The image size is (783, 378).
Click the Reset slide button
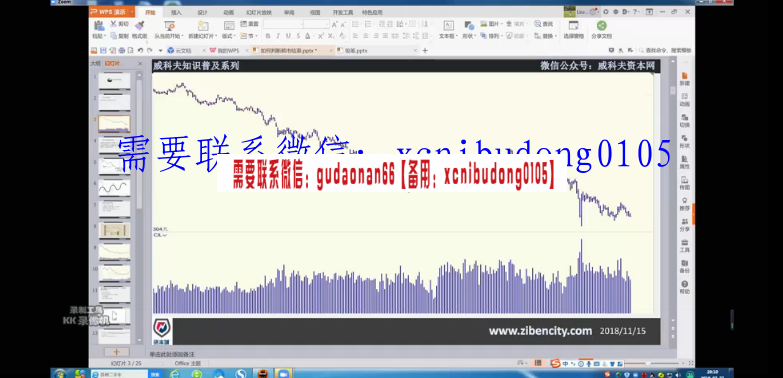[249, 23]
